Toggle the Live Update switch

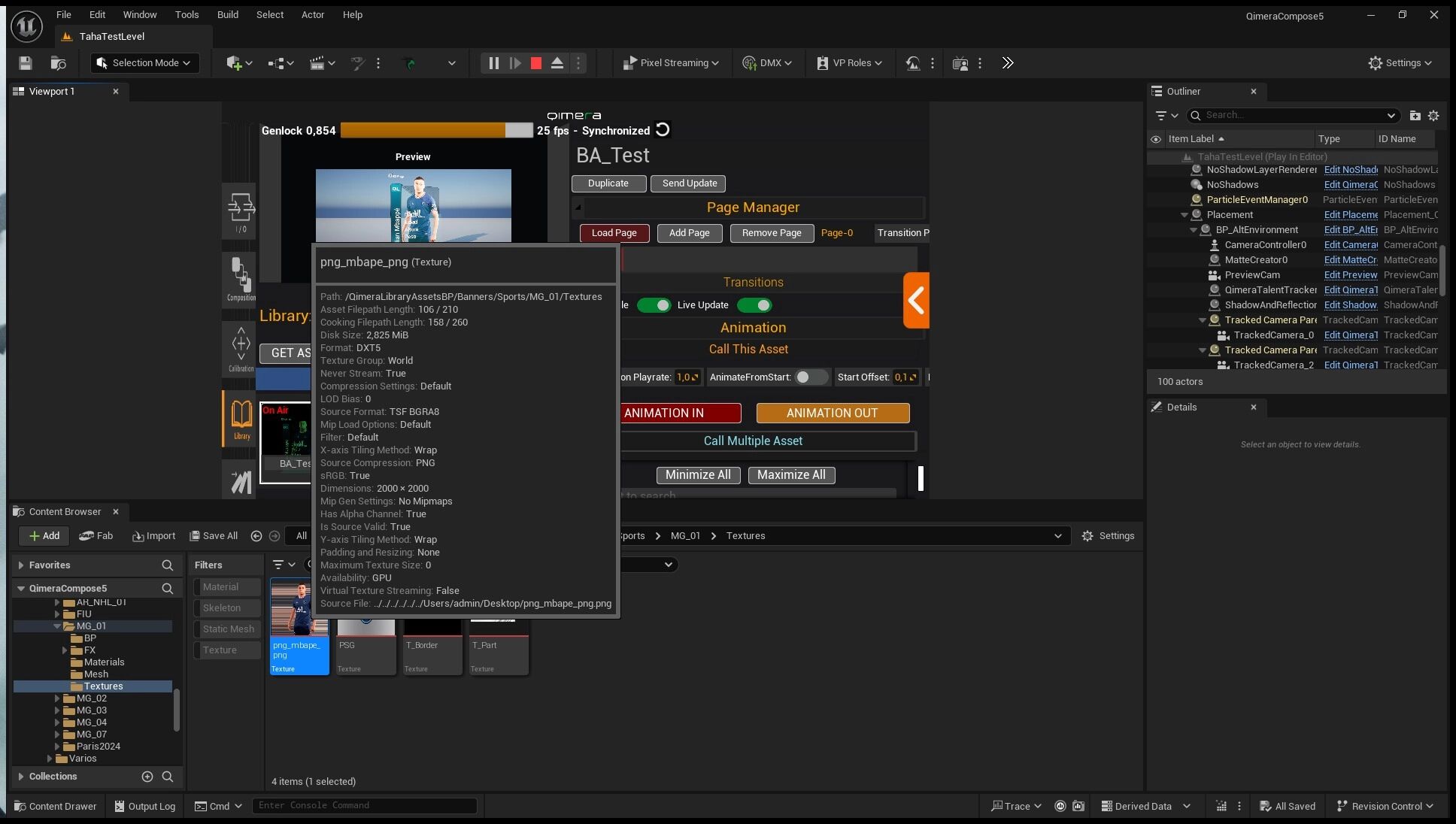pyautogui.click(x=754, y=305)
